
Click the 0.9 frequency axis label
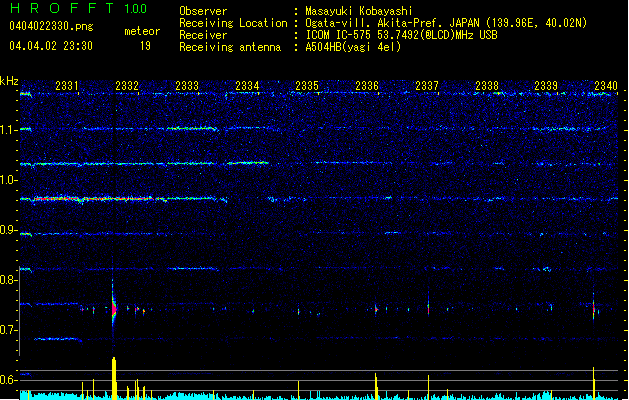click(x=8, y=230)
